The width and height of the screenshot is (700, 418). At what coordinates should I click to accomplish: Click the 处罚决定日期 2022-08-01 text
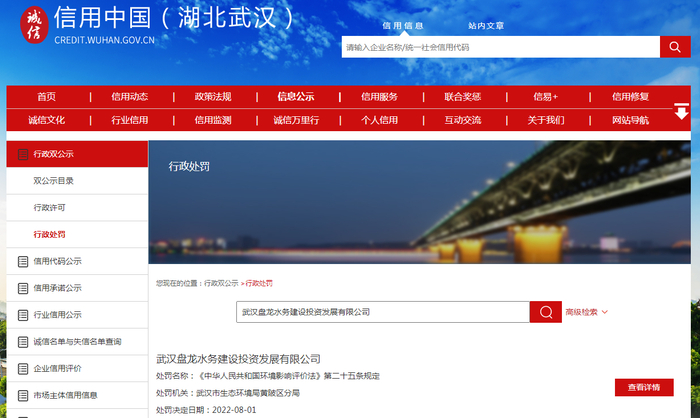206,410
